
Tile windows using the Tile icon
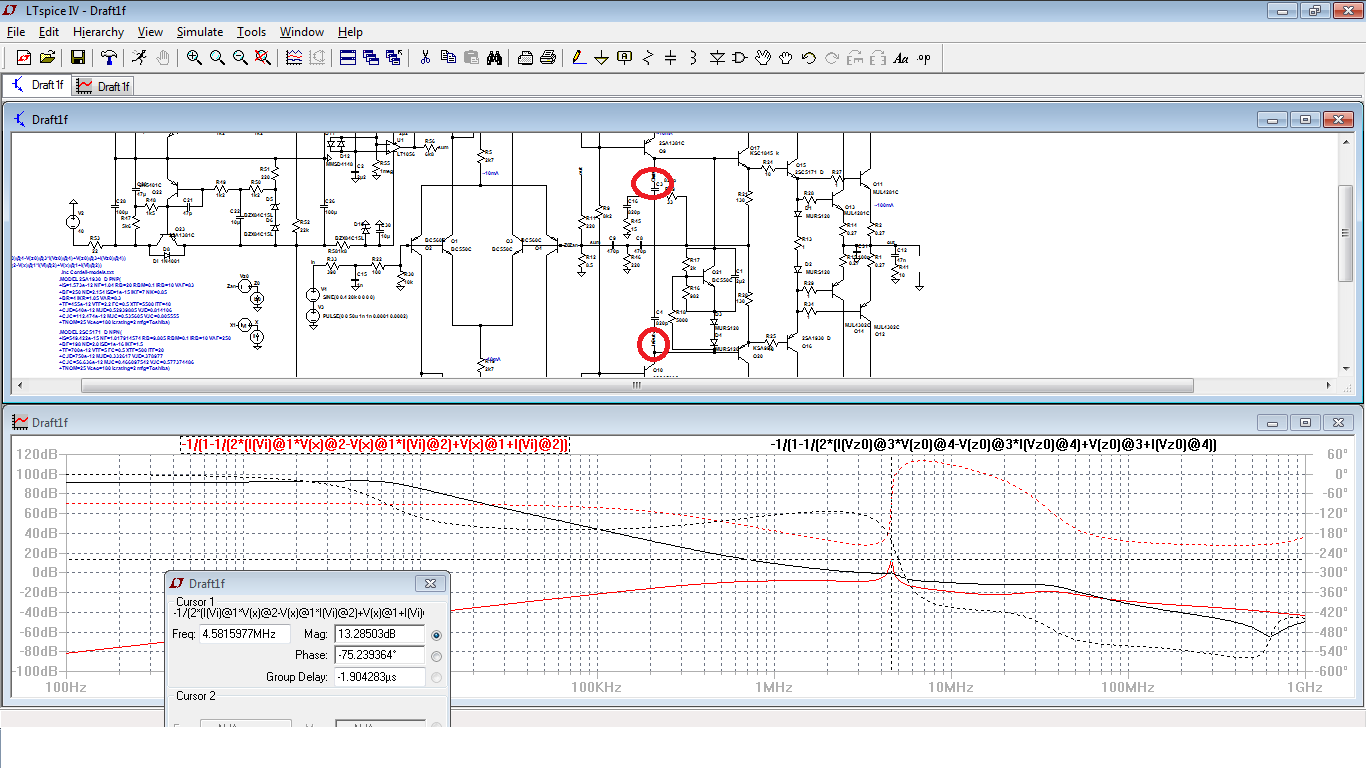point(348,58)
